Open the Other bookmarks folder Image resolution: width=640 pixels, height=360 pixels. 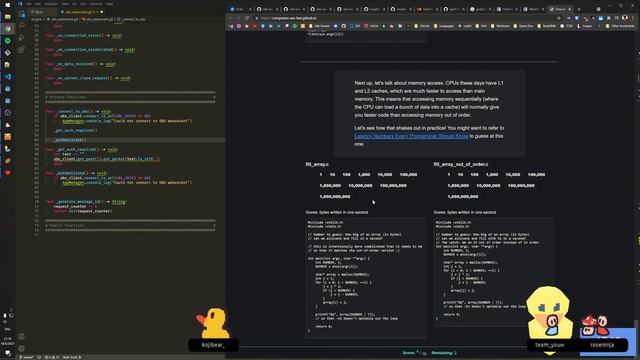click(x=620, y=26)
